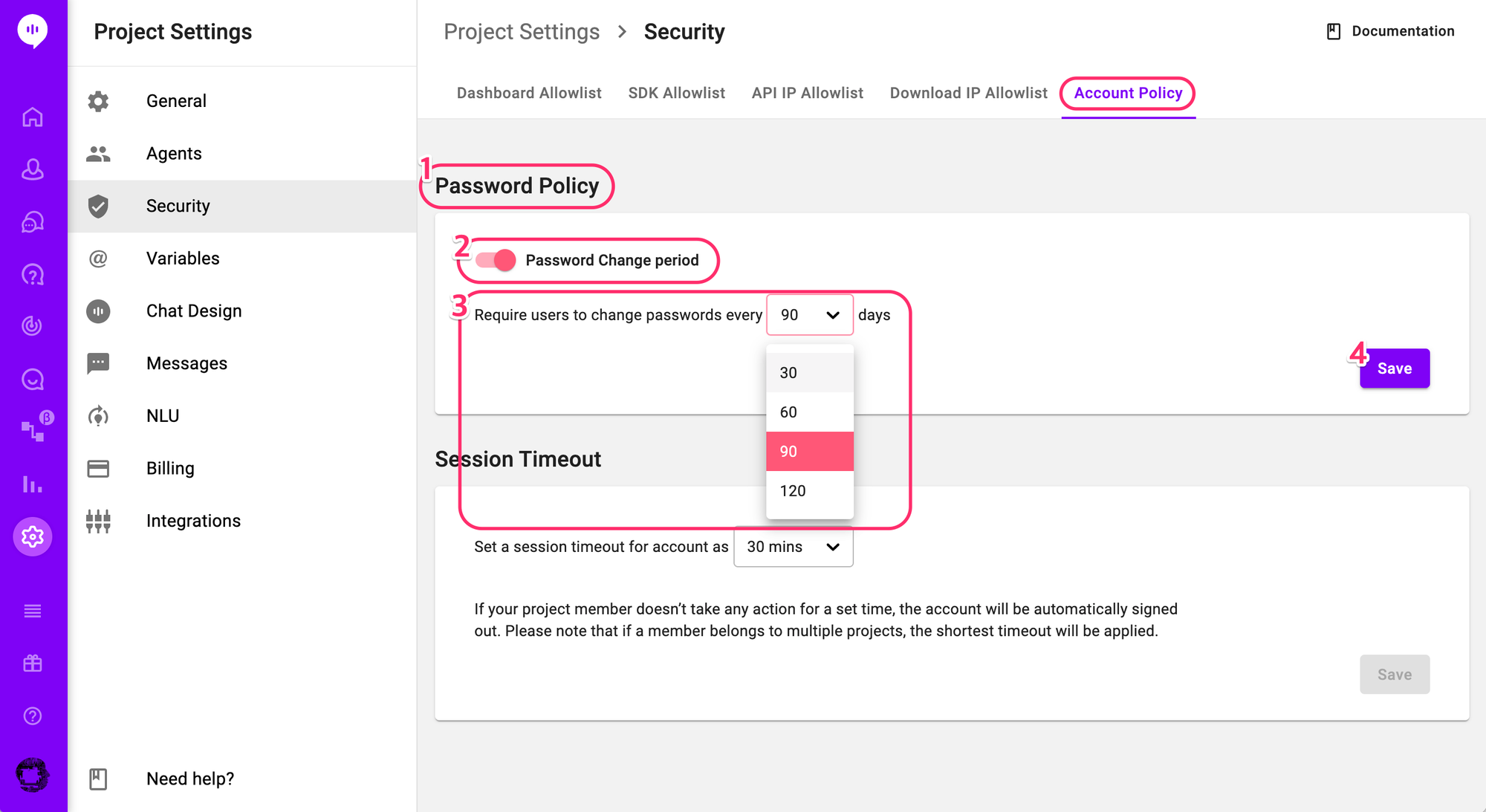
Task: Open the Download IP Allowlist tab
Action: (968, 93)
